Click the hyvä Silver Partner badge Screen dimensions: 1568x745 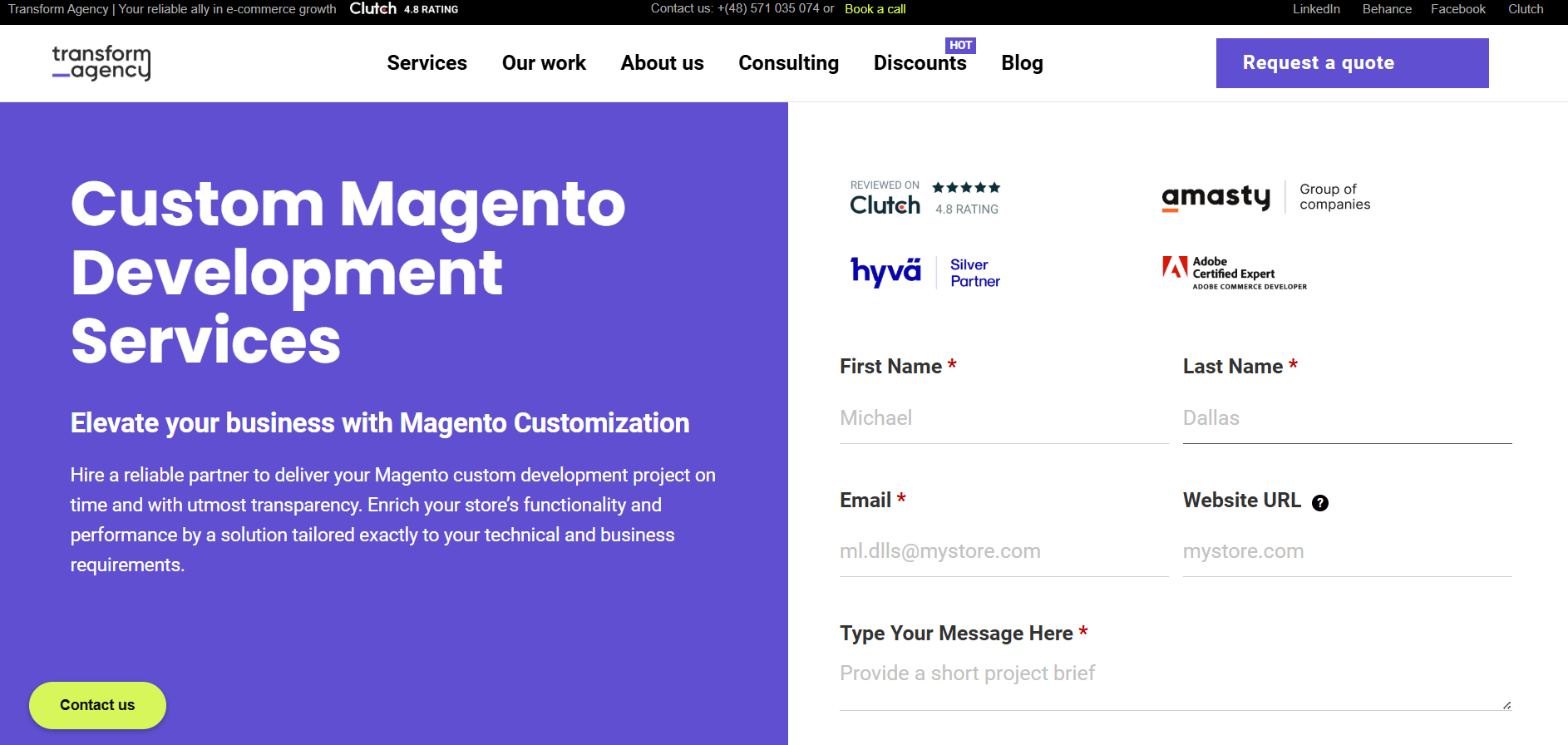click(925, 273)
